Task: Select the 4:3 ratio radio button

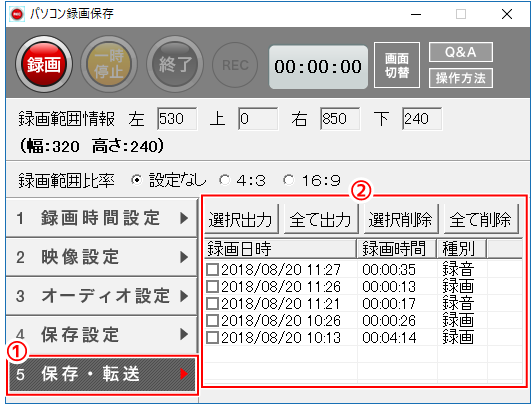Action: pos(224,180)
